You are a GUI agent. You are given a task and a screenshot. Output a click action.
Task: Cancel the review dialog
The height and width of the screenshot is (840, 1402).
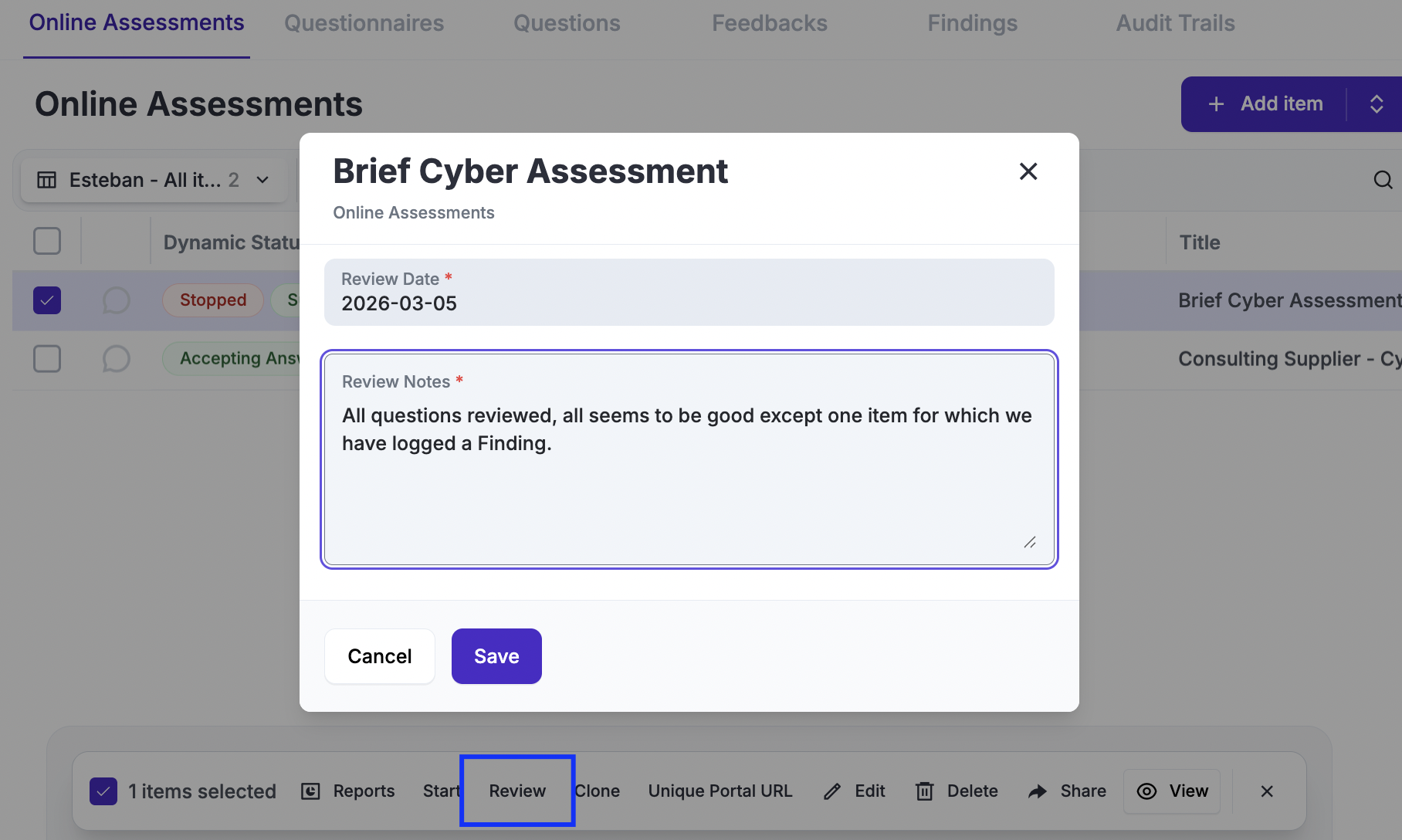tap(379, 656)
